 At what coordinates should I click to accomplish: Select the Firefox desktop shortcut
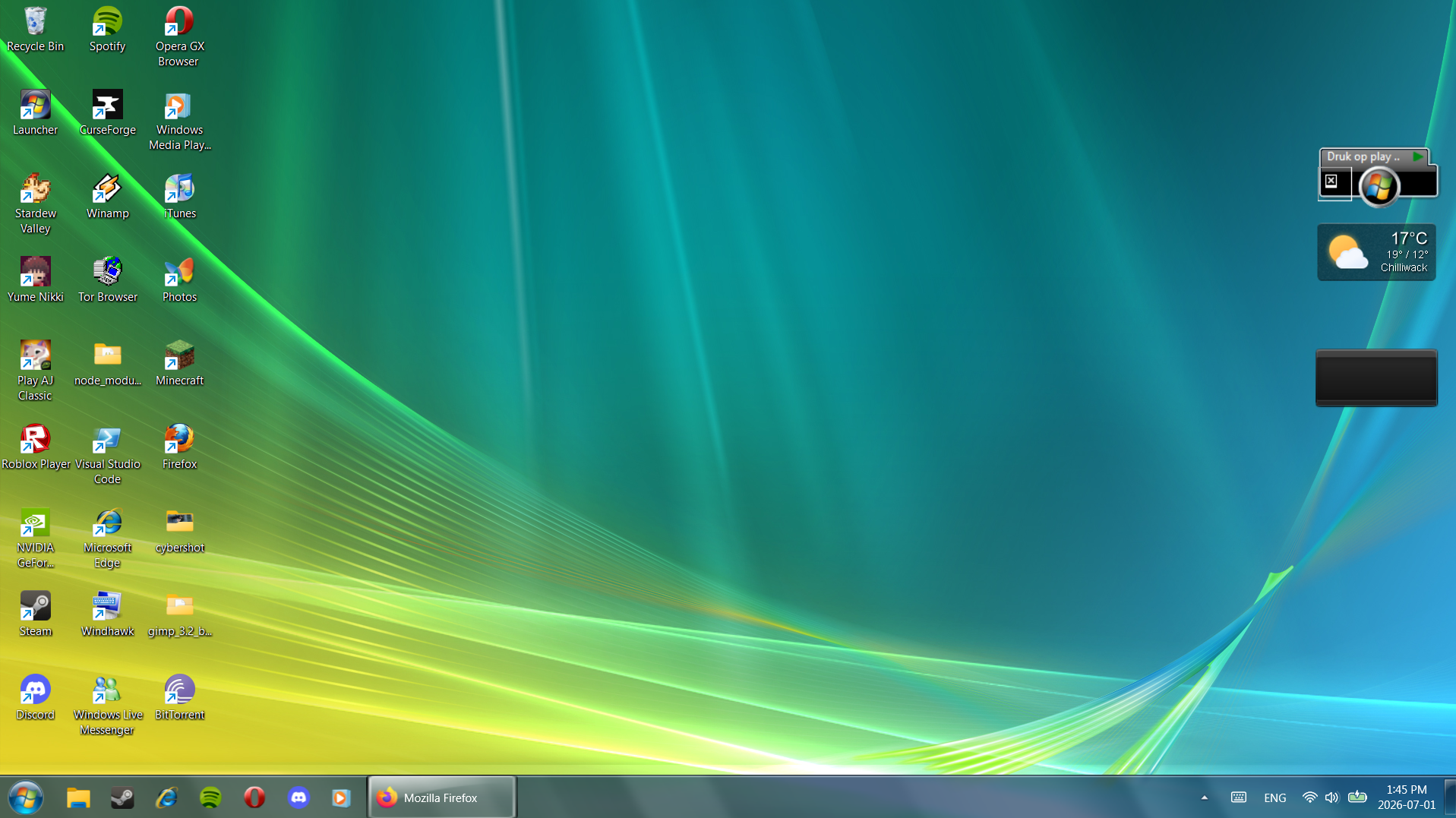pyautogui.click(x=179, y=448)
